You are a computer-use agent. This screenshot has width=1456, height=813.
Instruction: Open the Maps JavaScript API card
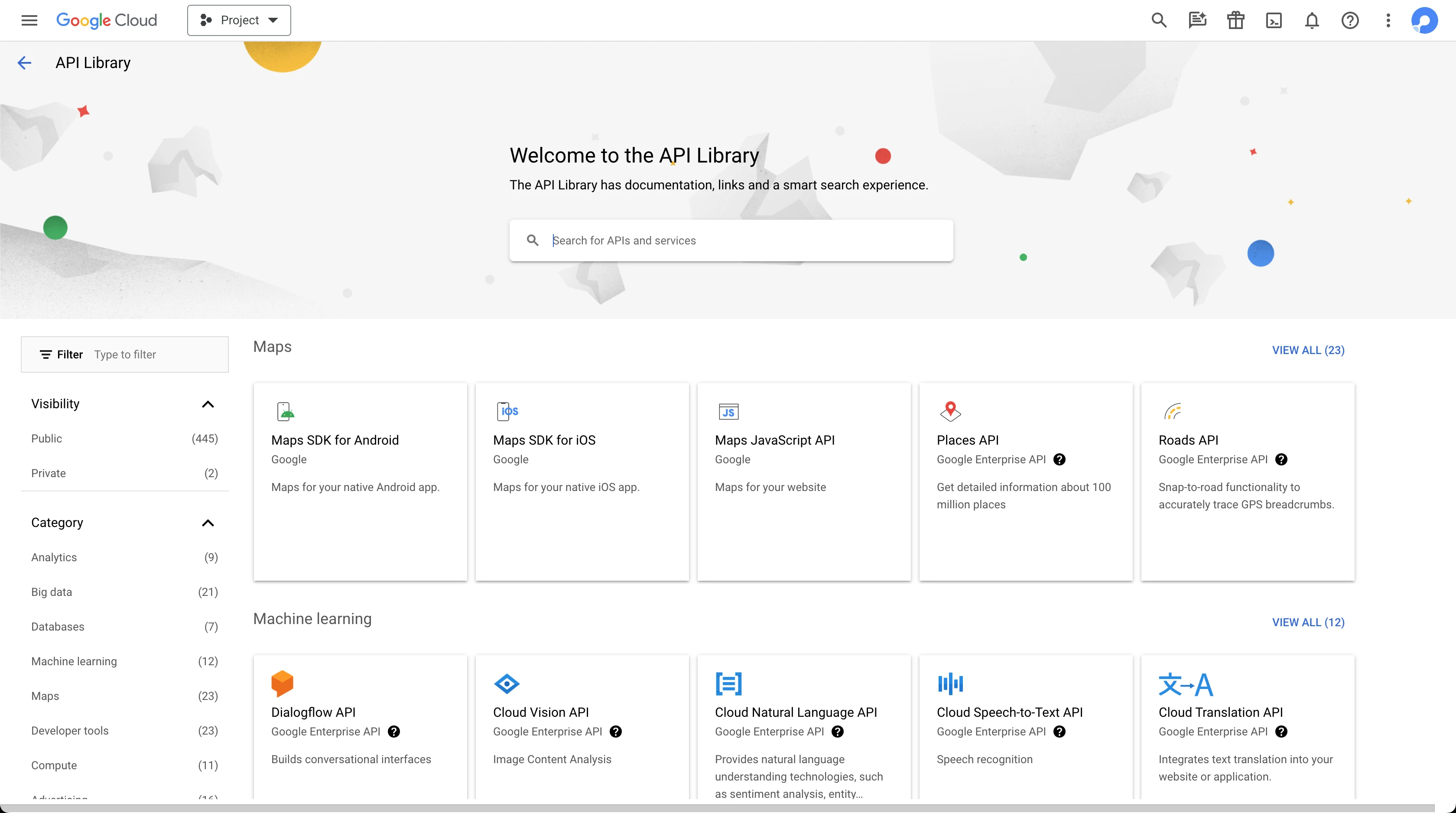(803, 481)
